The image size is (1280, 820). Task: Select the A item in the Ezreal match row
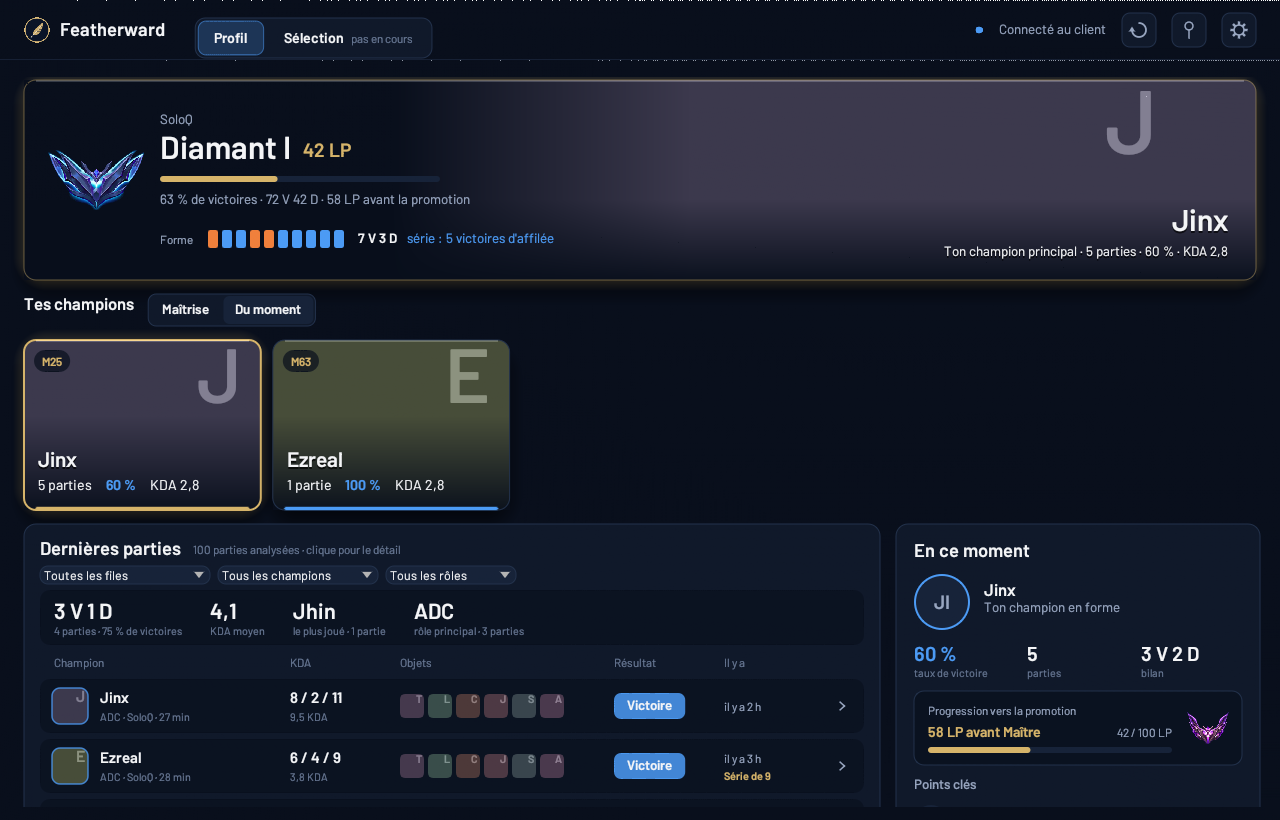pyautogui.click(x=552, y=766)
